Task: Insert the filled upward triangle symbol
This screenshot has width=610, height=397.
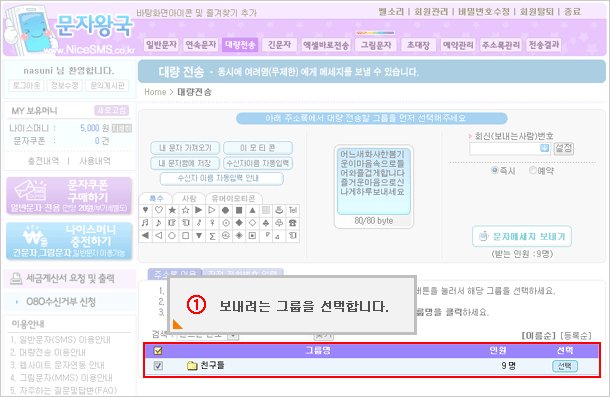Action: 252,210
